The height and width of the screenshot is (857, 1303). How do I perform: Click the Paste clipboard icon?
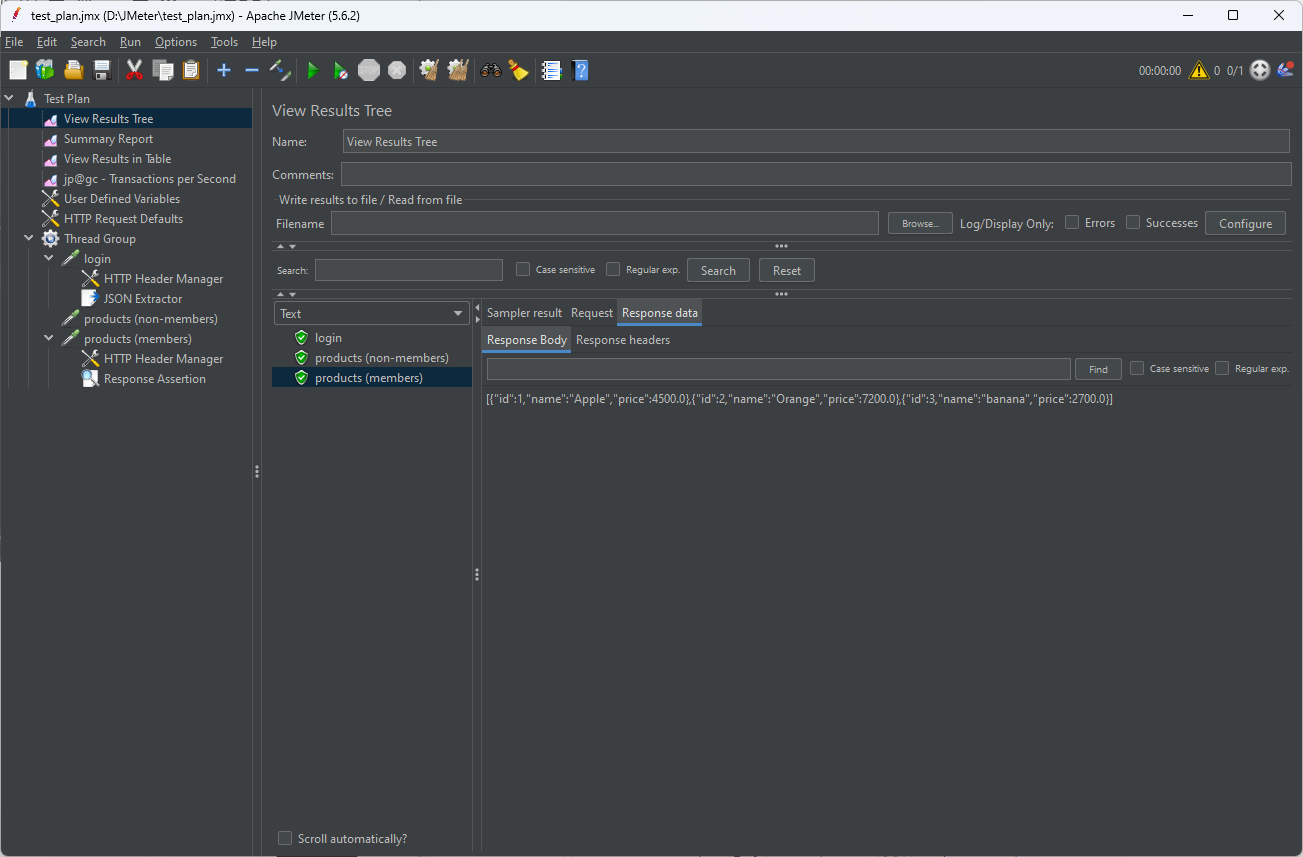pyautogui.click(x=190, y=70)
